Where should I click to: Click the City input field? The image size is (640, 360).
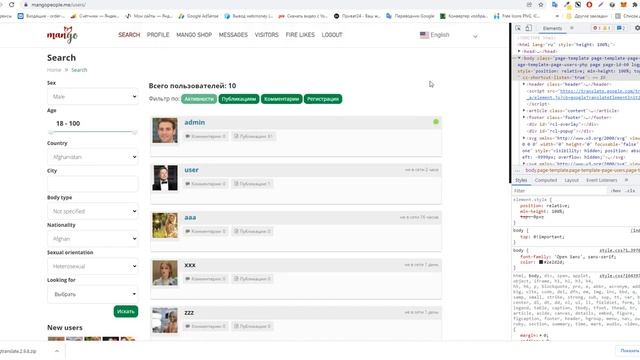click(x=93, y=184)
